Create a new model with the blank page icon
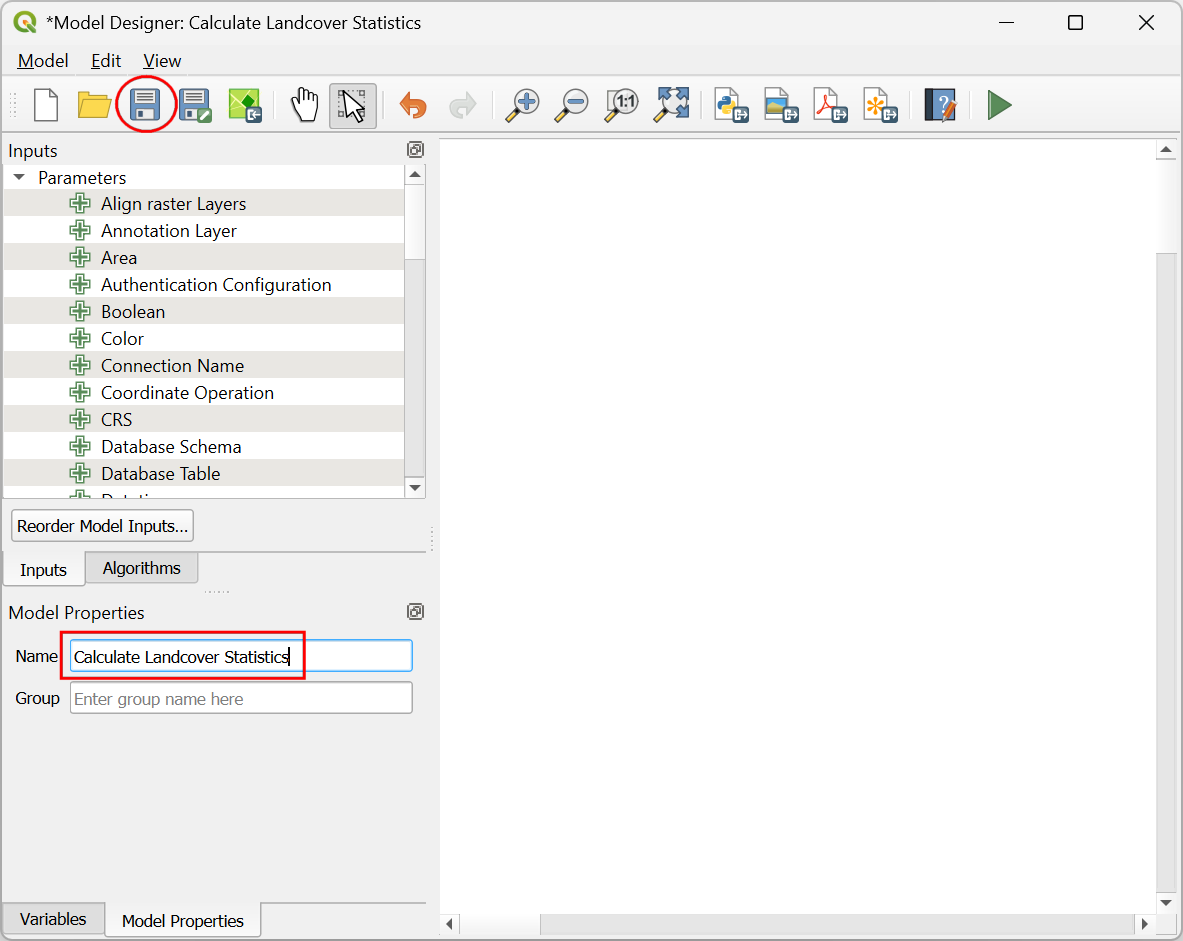The width and height of the screenshot is (1183, 941). pyautogui.click(x=46, y=105)
